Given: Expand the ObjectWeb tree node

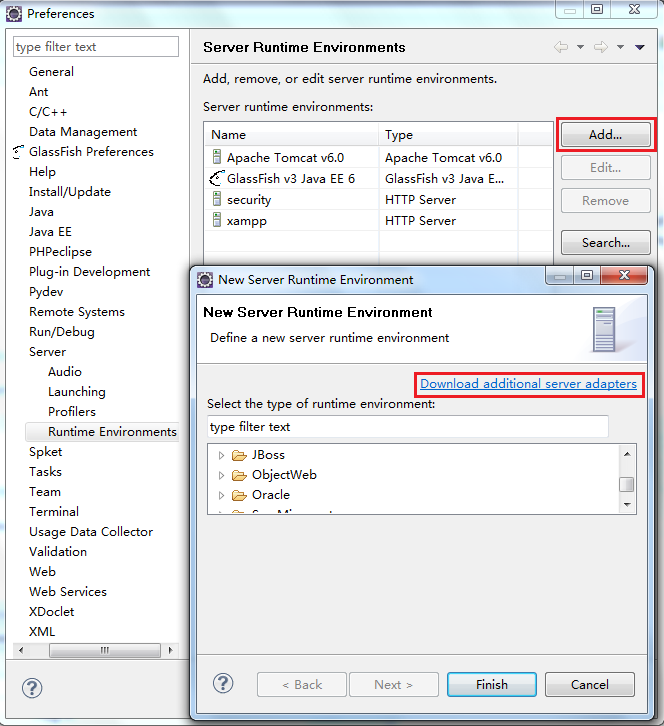Looking at the screenshot, I should pos(221,476).
